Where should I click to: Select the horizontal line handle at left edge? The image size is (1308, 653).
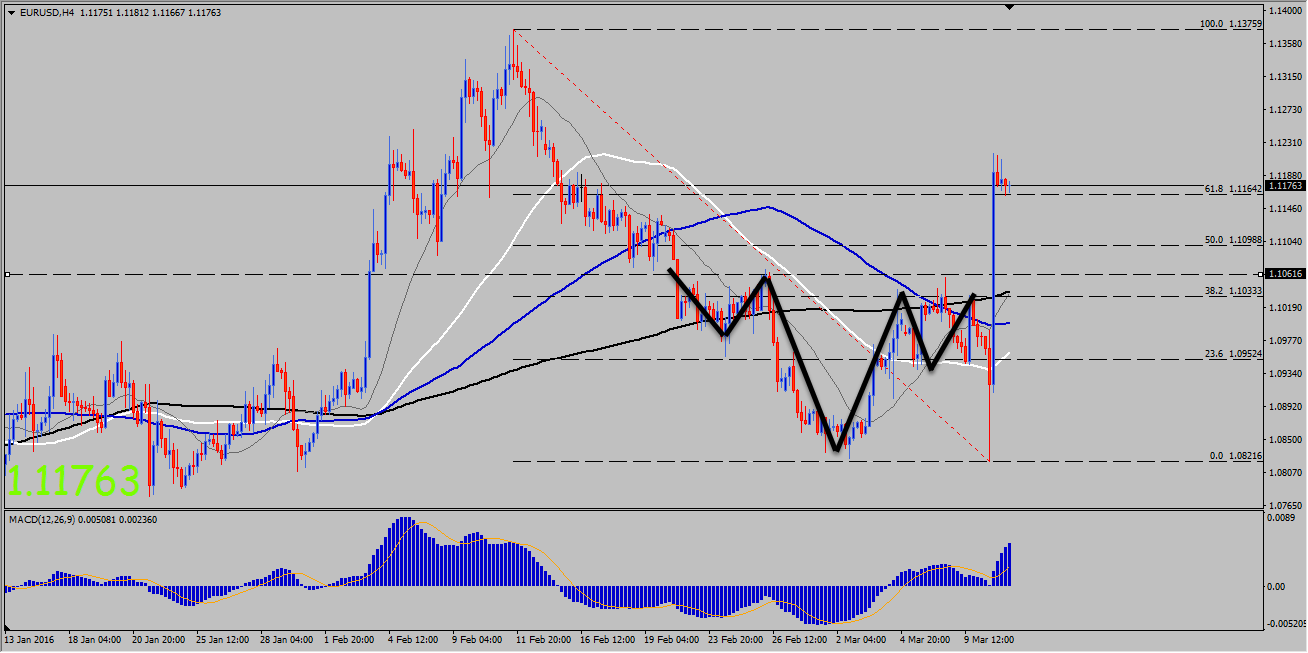tap(7, 274)
